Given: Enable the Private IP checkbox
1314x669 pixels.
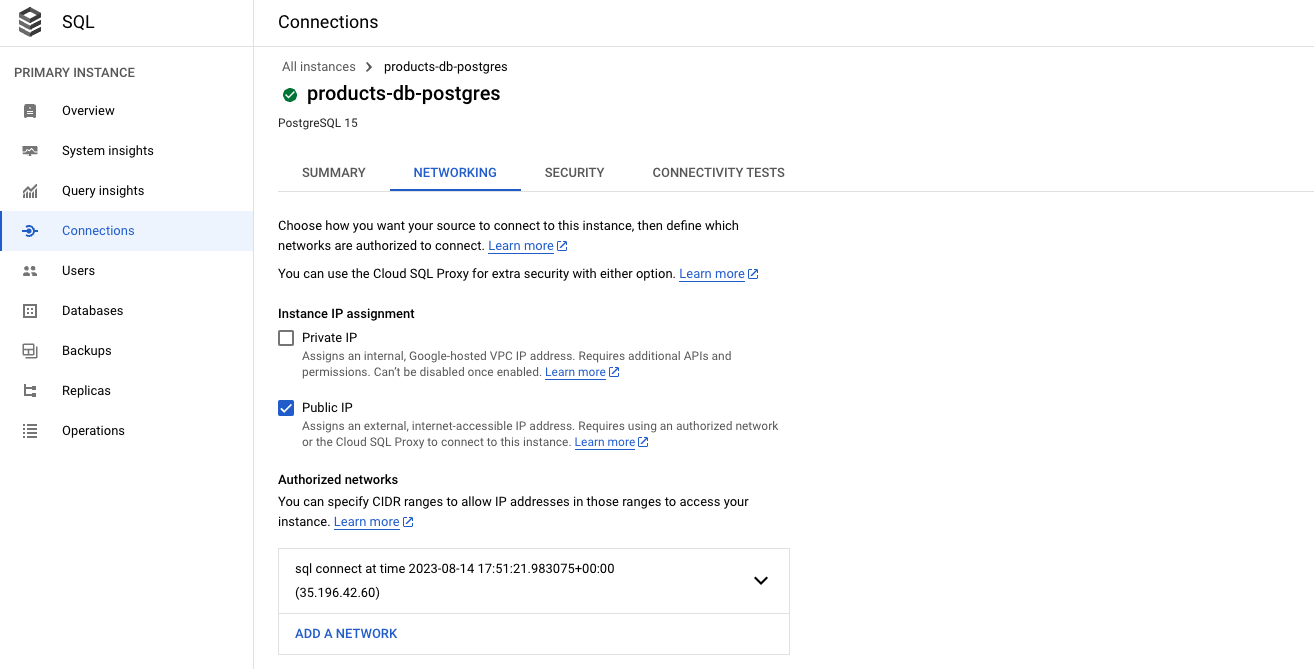Looking at the screenshot, I should click(x=286, y=338).
